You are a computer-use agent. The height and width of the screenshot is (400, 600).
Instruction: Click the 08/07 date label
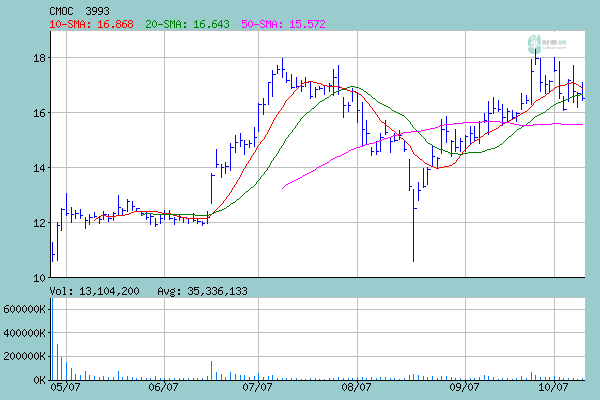click(x=357, y=386)
